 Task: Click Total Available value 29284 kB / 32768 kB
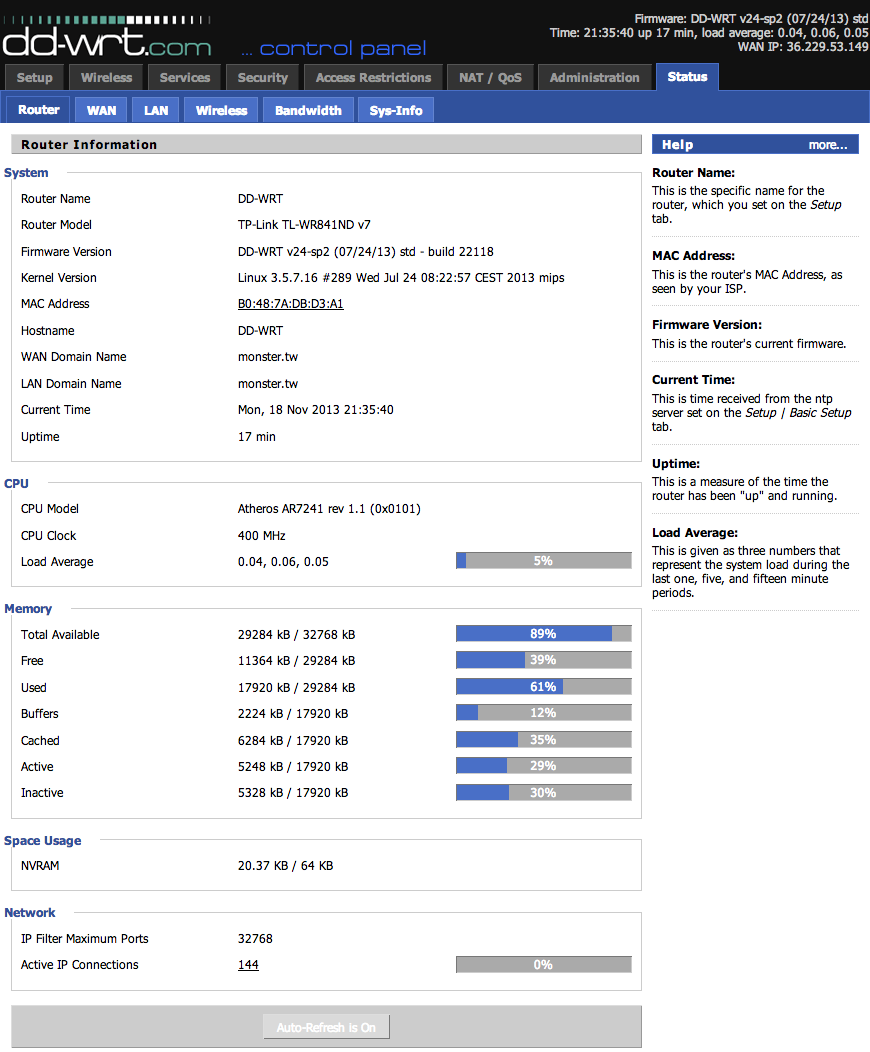pyautogui.click(x=296, y=635)
